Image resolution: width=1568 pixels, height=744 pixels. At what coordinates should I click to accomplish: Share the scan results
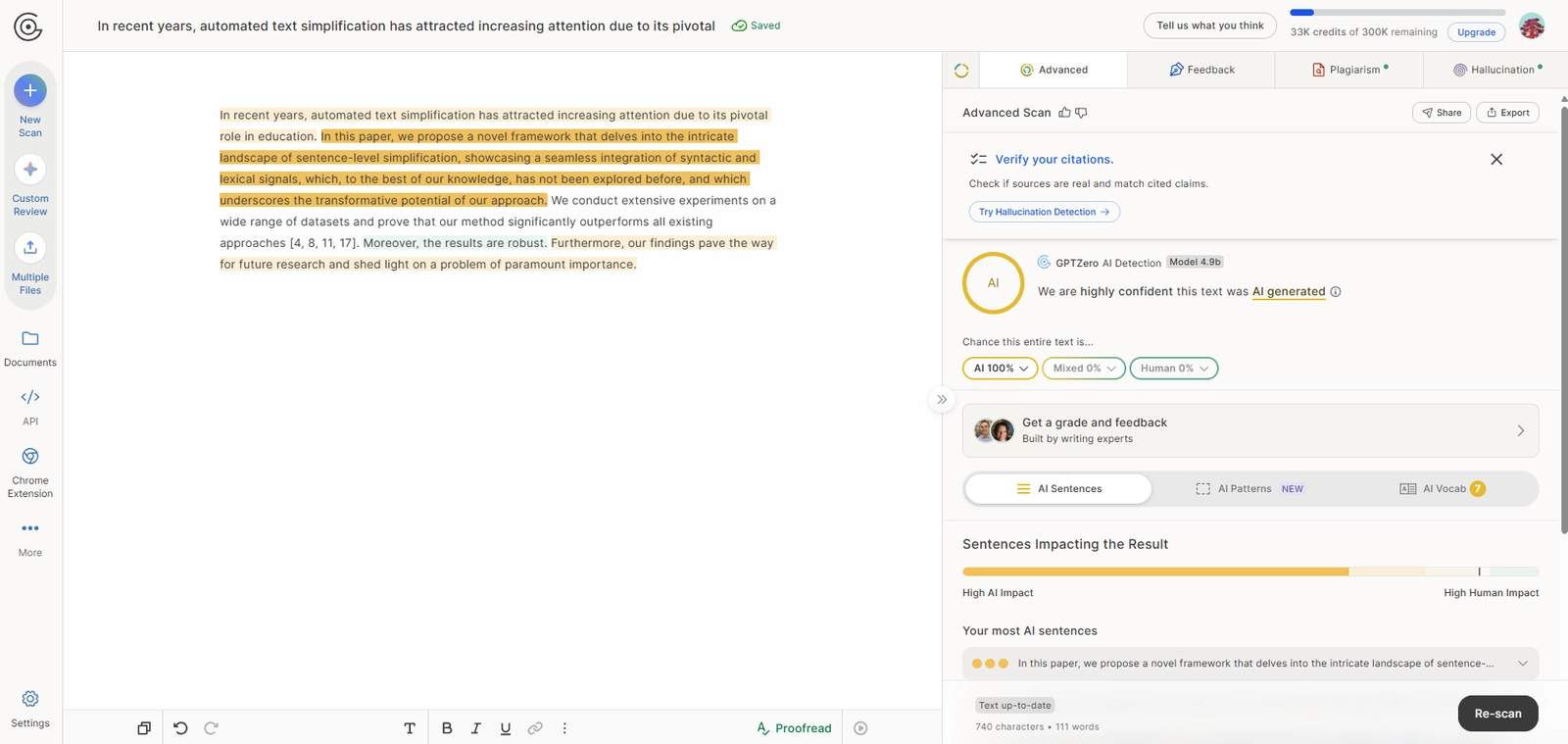coord(1442,113)
